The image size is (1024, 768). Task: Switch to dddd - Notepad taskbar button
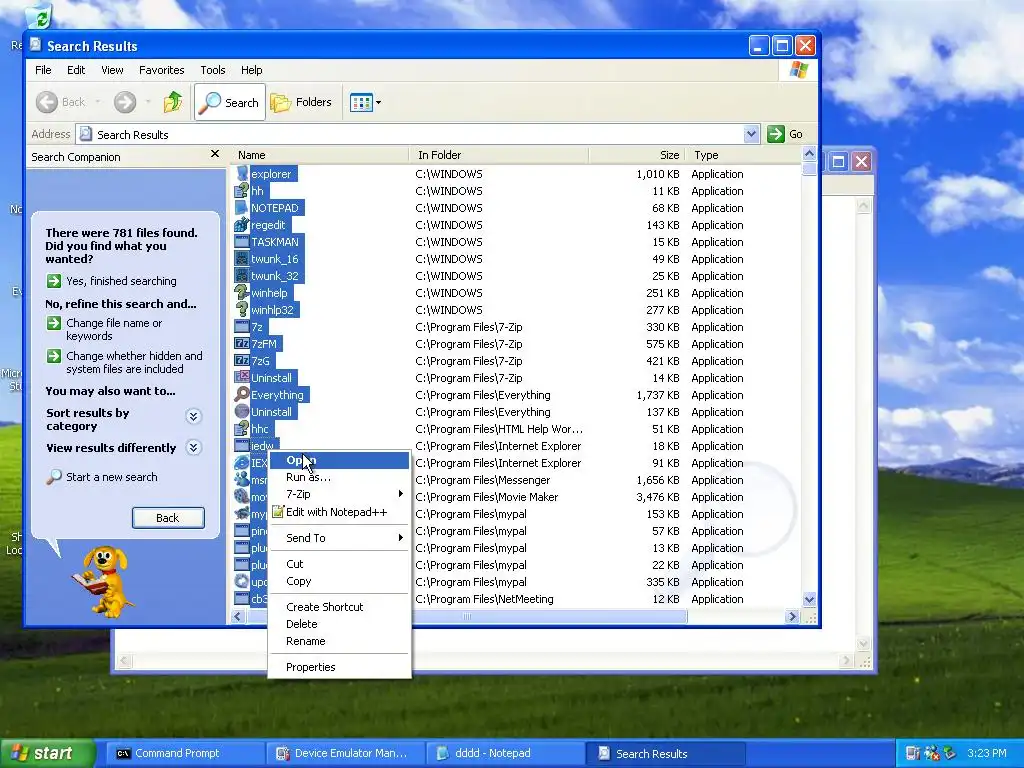(x=505, y=753)
